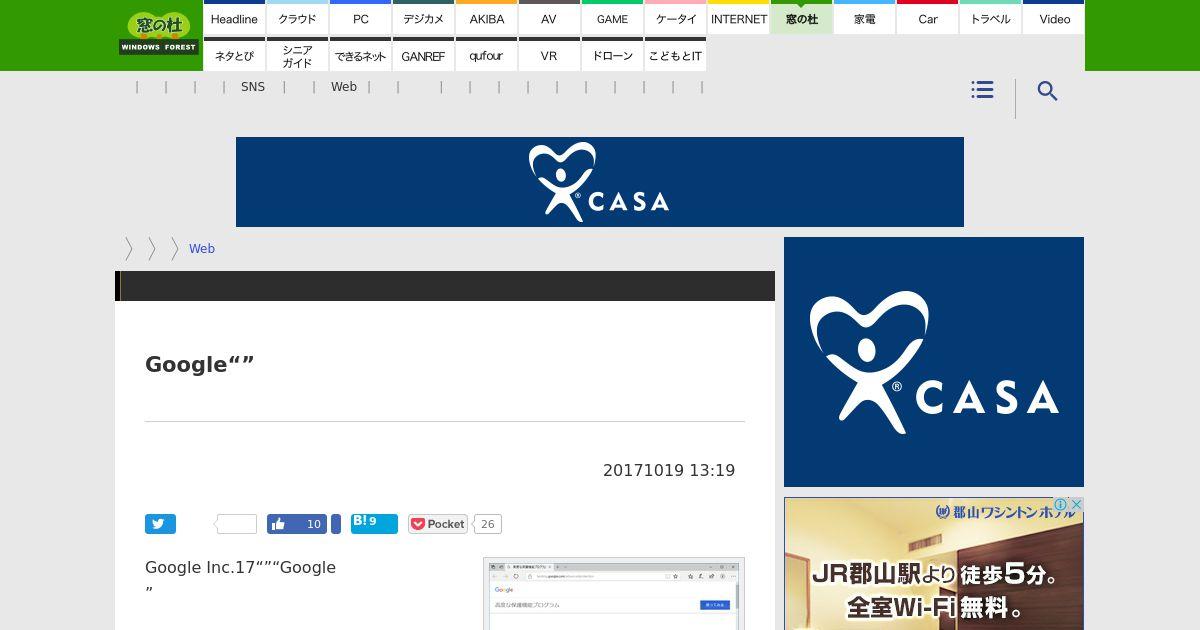Click the Facebook share button beside the like count

coord(336,524)
